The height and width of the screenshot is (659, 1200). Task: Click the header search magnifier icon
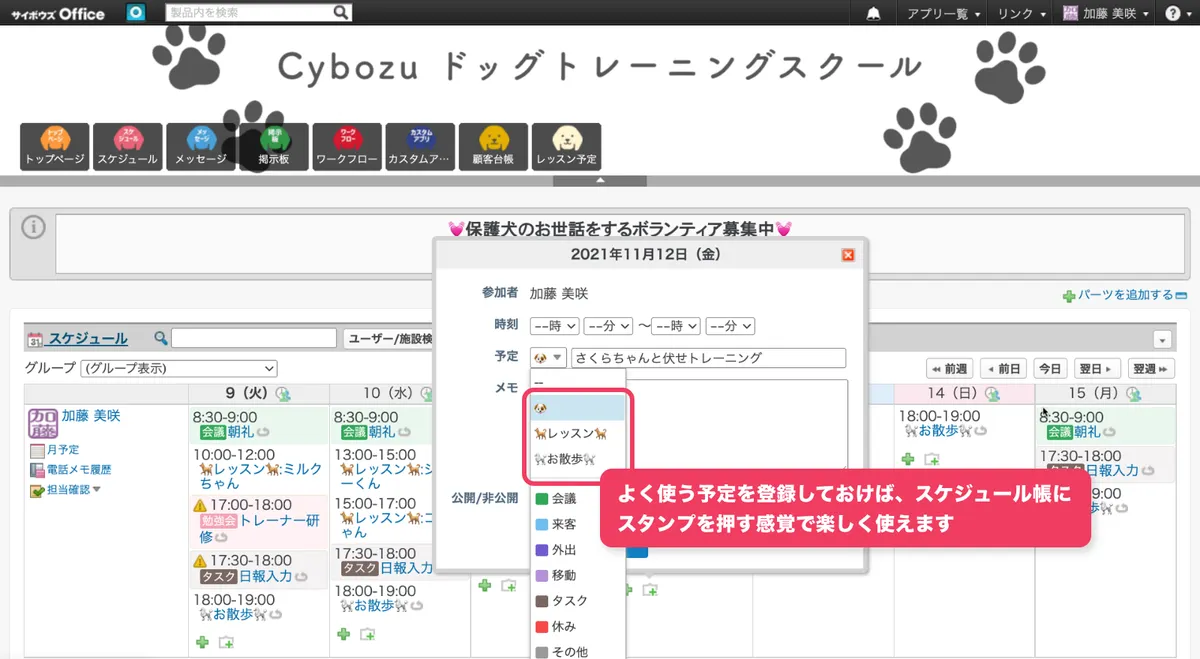pos(341,13)
